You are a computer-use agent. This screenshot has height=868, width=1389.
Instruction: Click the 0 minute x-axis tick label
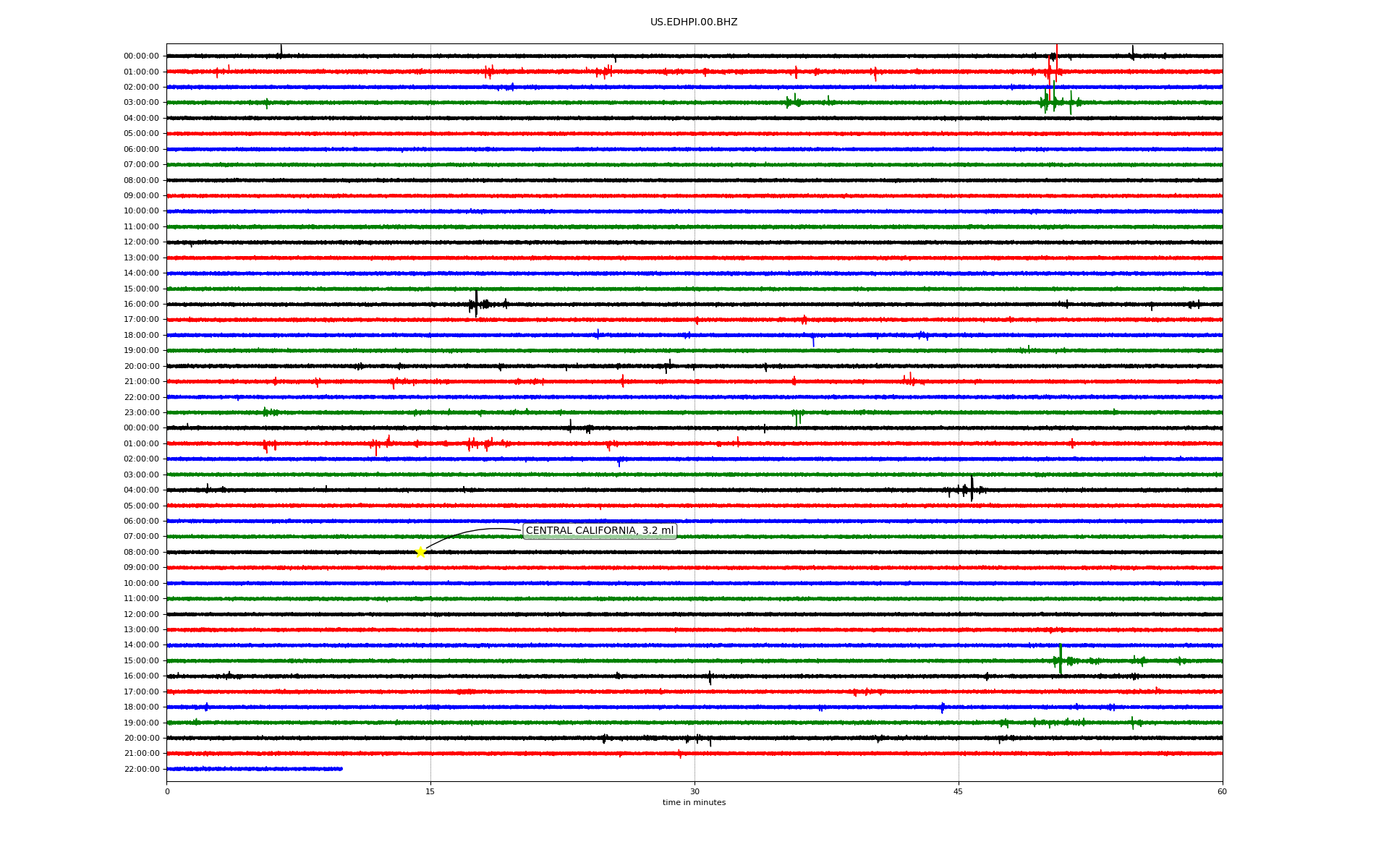click(x=167, y=791)
